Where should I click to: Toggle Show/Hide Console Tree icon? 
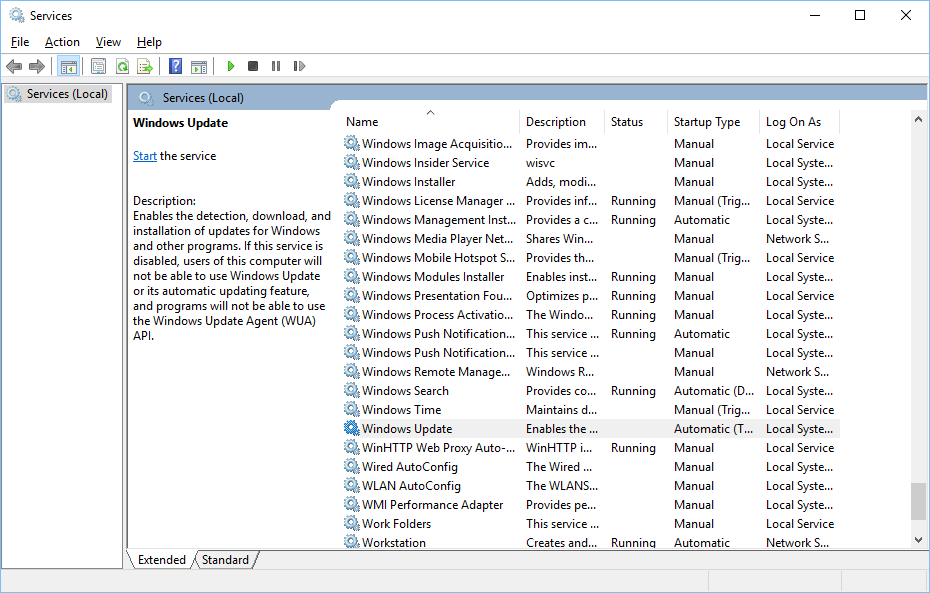pos(69,66)
